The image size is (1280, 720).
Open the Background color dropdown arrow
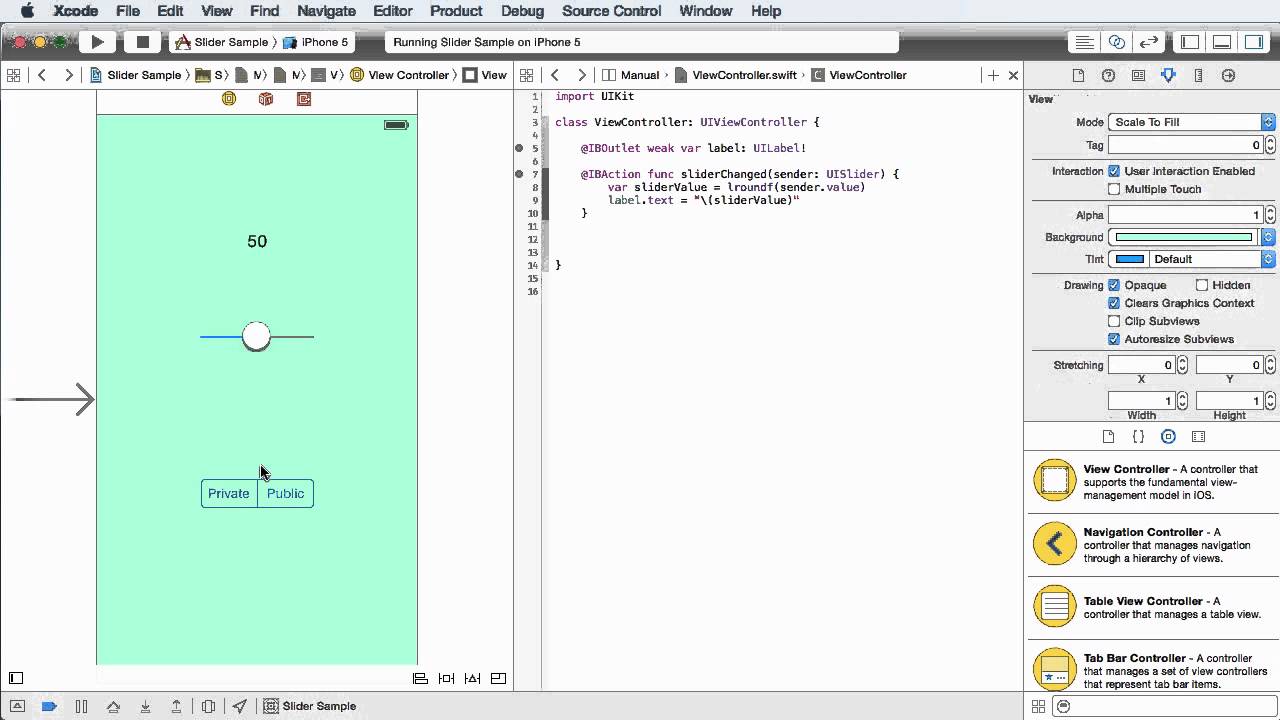pyautogui.click(x=1268, y=237)
